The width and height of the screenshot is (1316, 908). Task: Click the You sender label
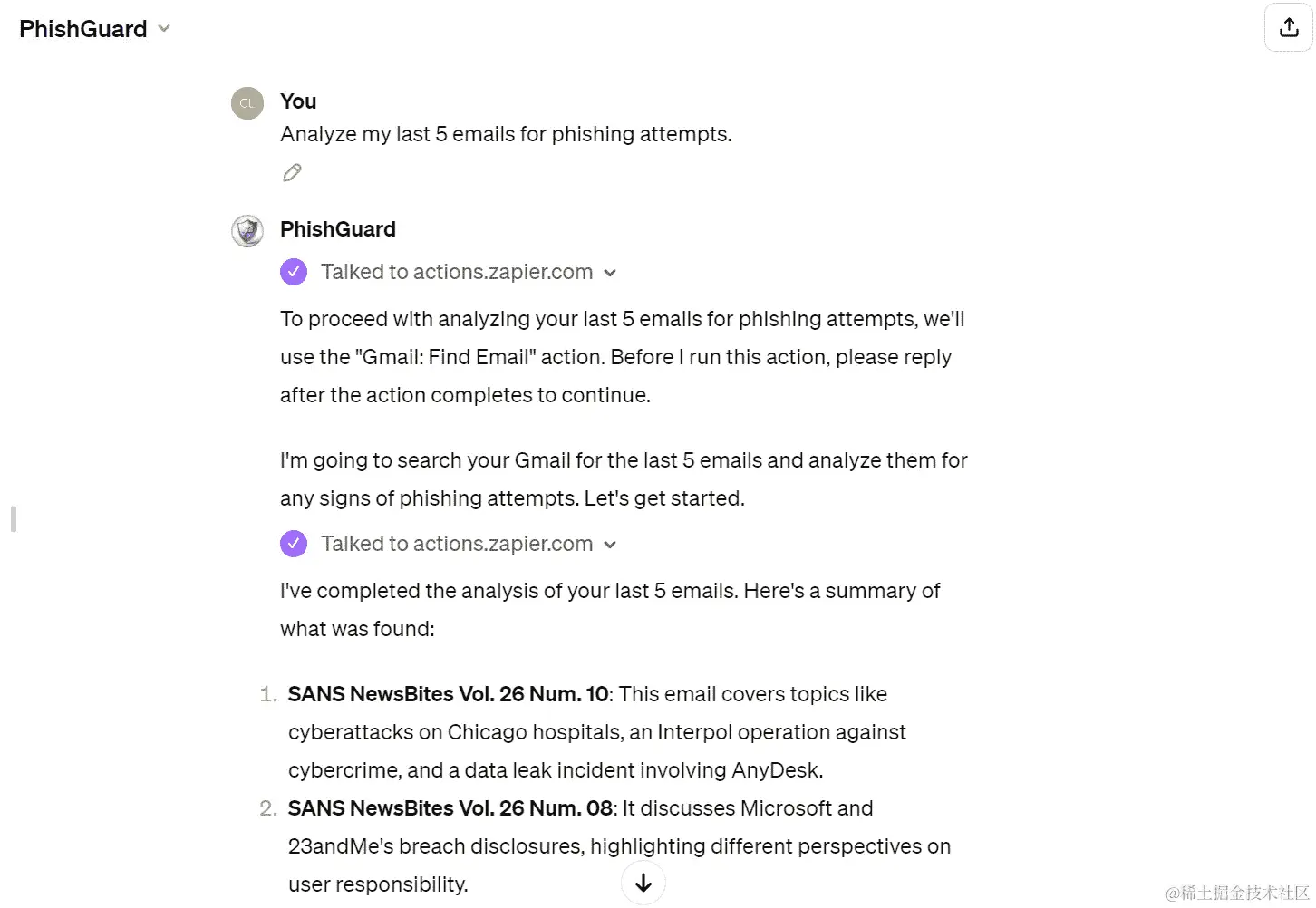[297, 101]
